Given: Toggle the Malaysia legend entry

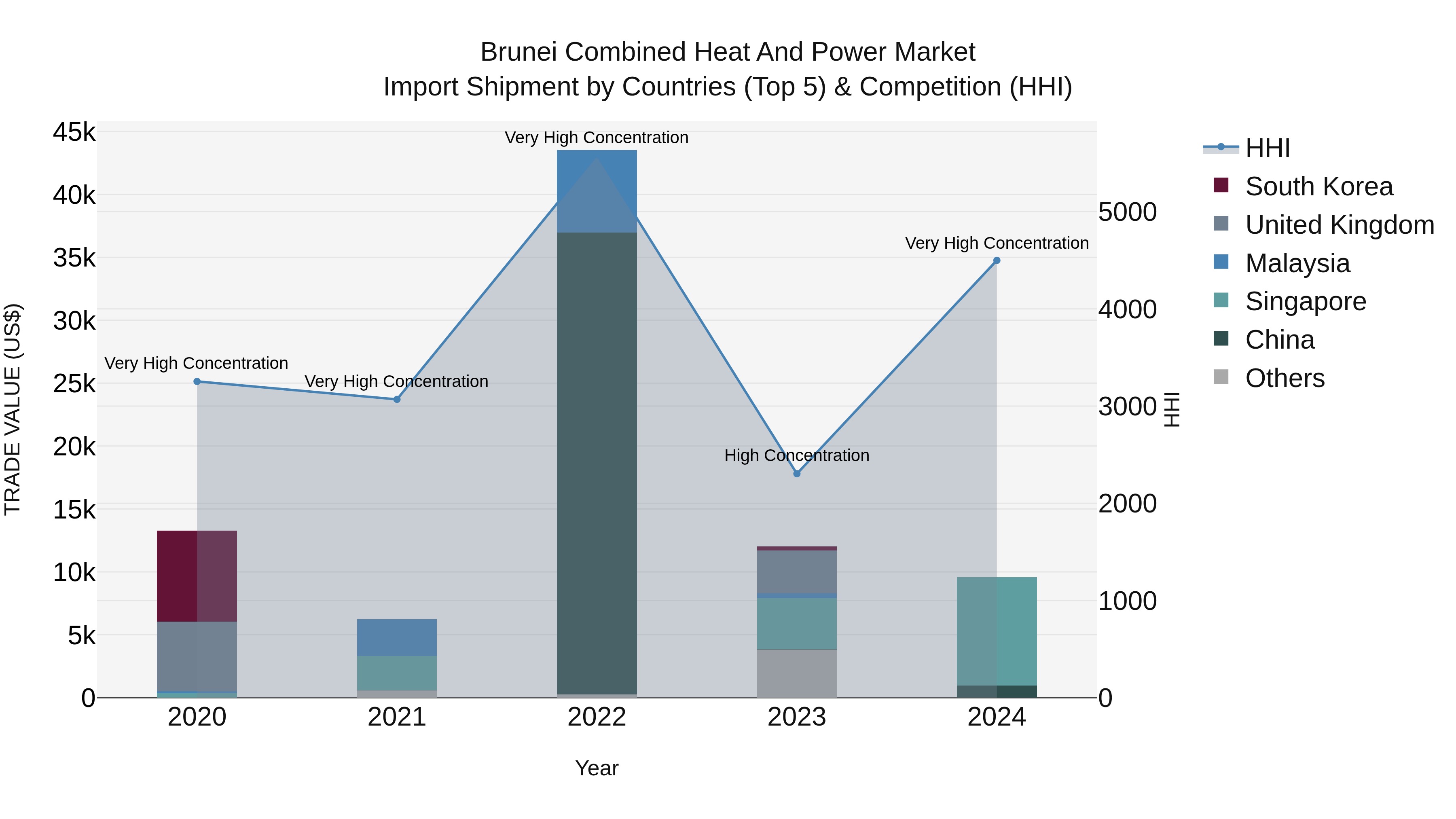Looking at the screenshot, I should [1282, 263].
